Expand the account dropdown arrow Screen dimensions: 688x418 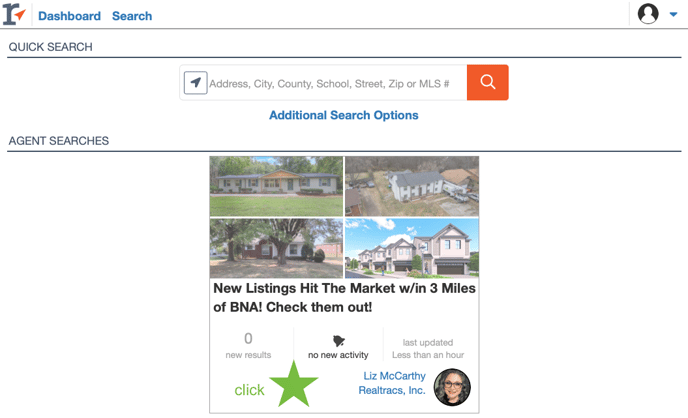pos(673,14)
